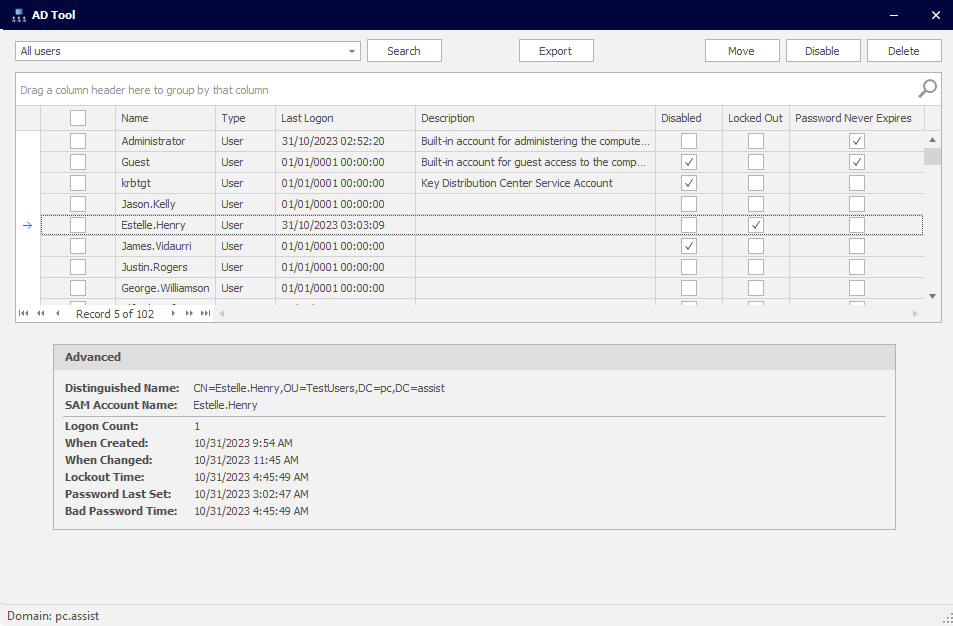Check the select-all checkbox in header
This screenshot has width=953, height=626.
click(78, 118)
